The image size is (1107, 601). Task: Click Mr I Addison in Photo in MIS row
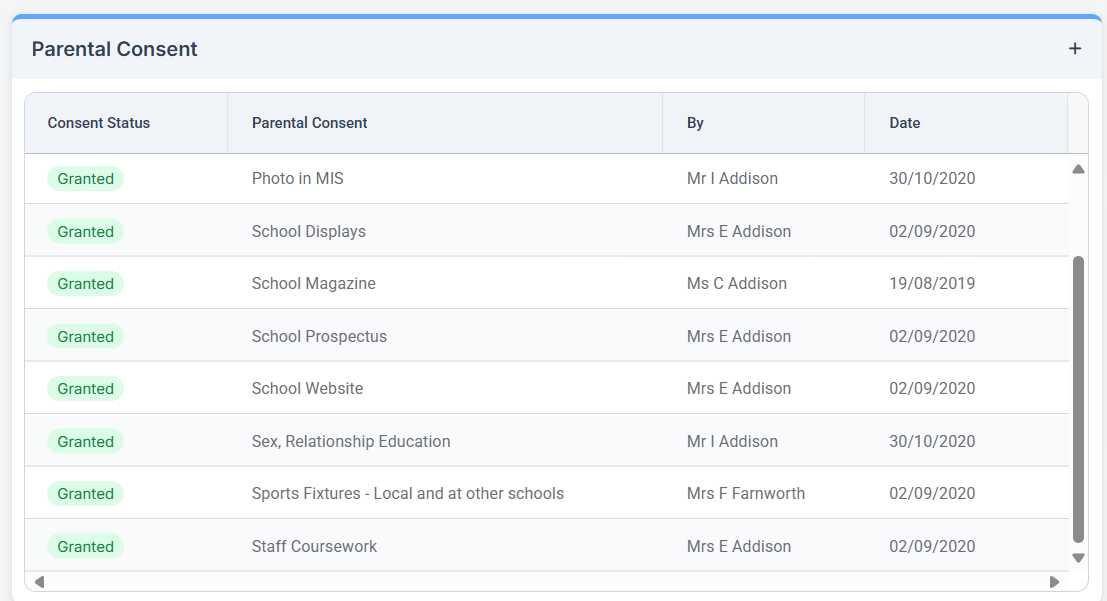[x=732, y=179]
